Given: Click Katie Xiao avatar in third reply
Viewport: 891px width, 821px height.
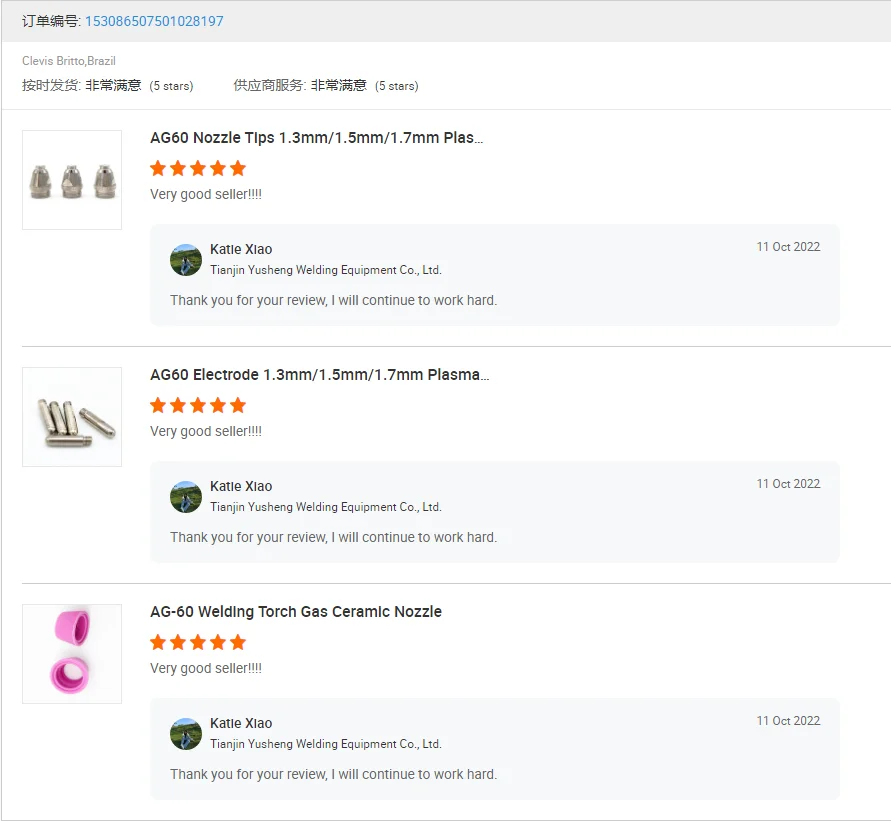Looking at the screenshot, I should coord(186,734).
